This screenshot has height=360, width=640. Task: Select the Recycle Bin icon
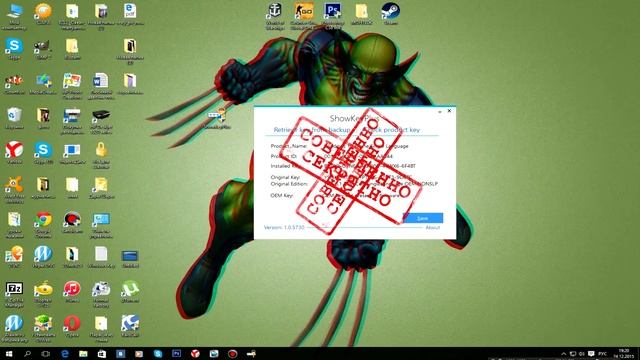pyautogui.click(x=14, y=118)
